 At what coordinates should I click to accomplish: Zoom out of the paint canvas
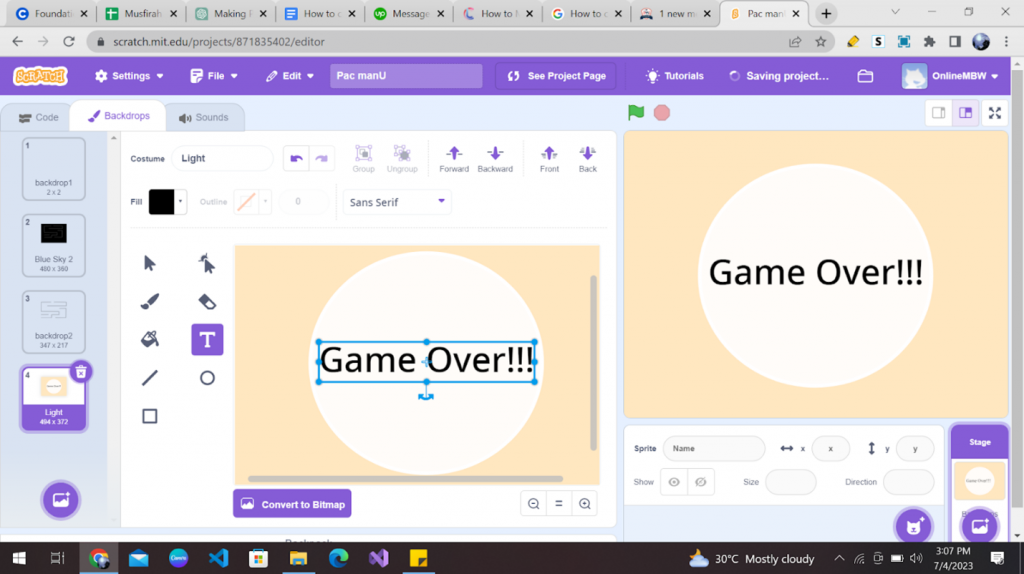[534, 503]
